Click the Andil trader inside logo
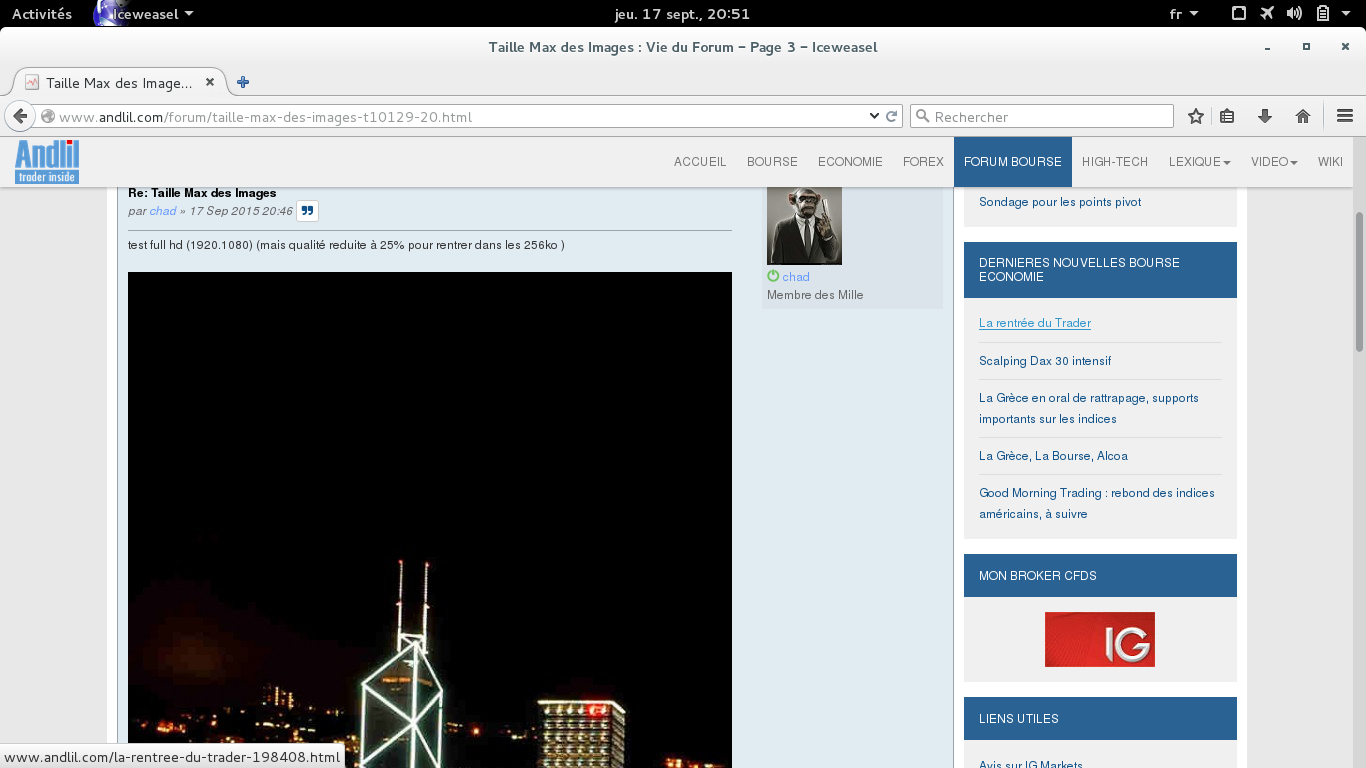Image resolution: width=1366 pixels, height=768 pixels. tap(47, 162)
